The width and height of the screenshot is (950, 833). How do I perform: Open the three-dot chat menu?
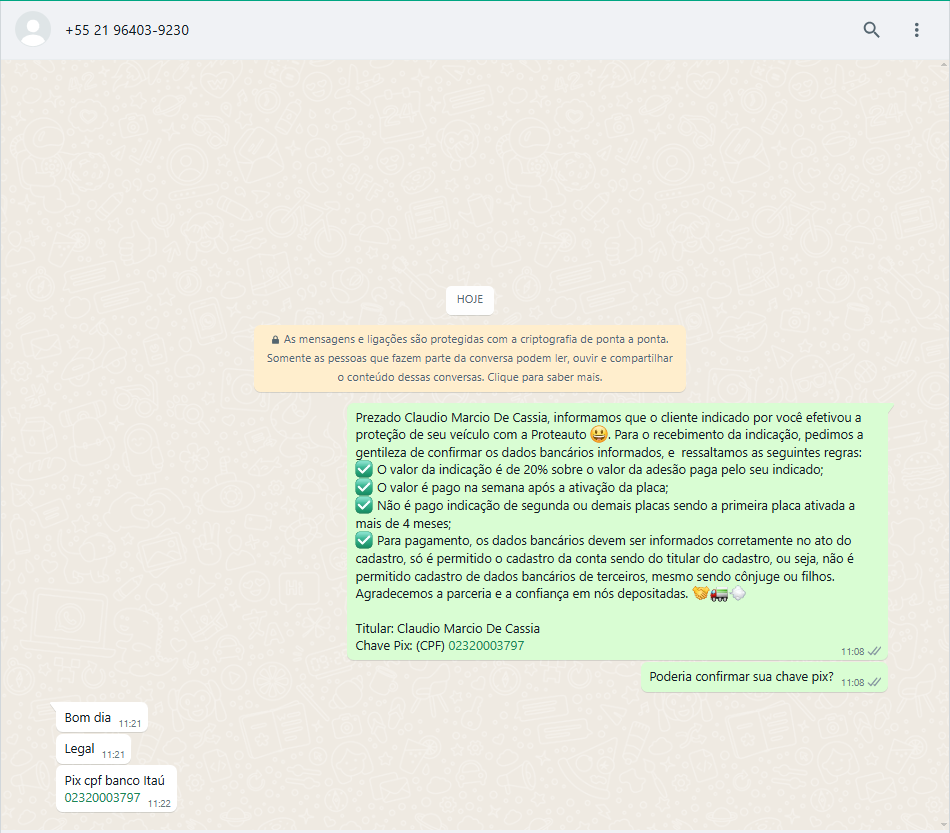point(916,30)
